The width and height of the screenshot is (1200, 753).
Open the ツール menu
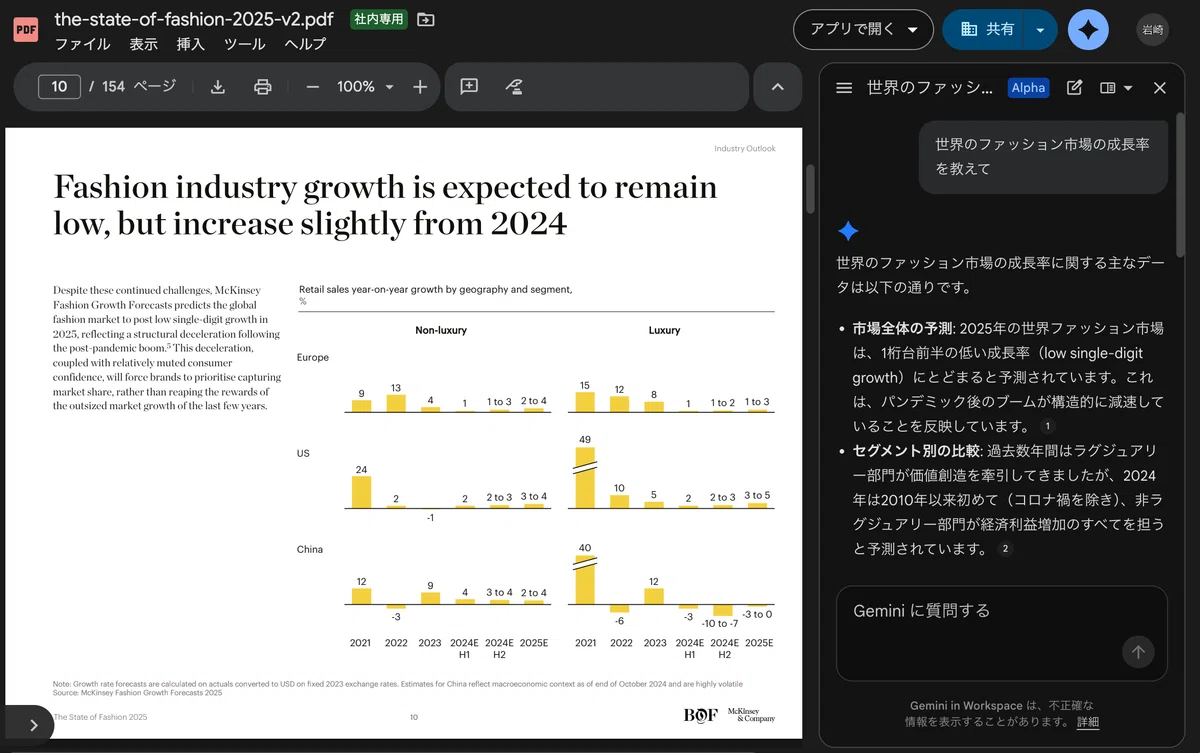pos(244,44)
